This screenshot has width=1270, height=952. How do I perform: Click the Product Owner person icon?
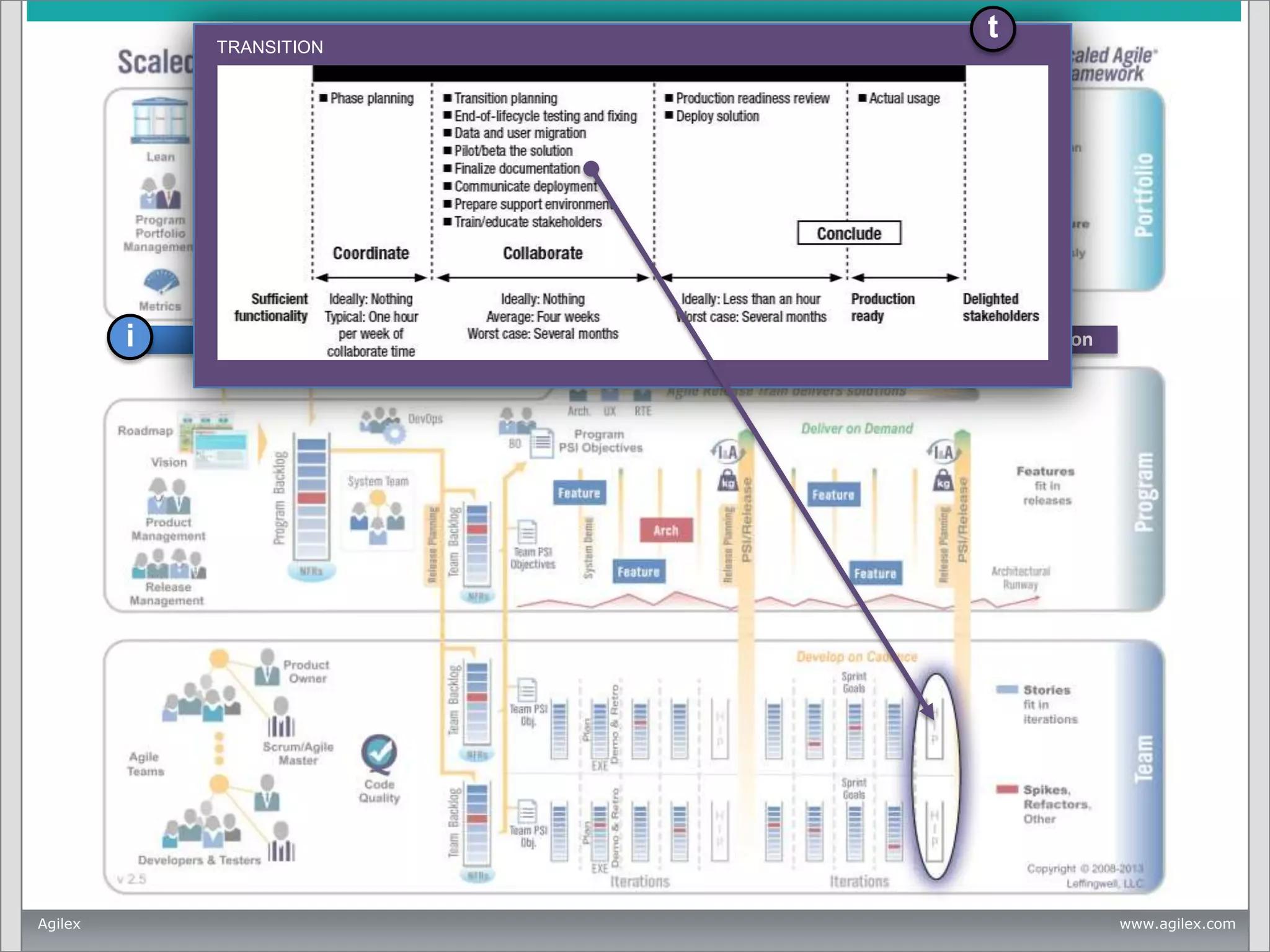(x=267, y=668)
